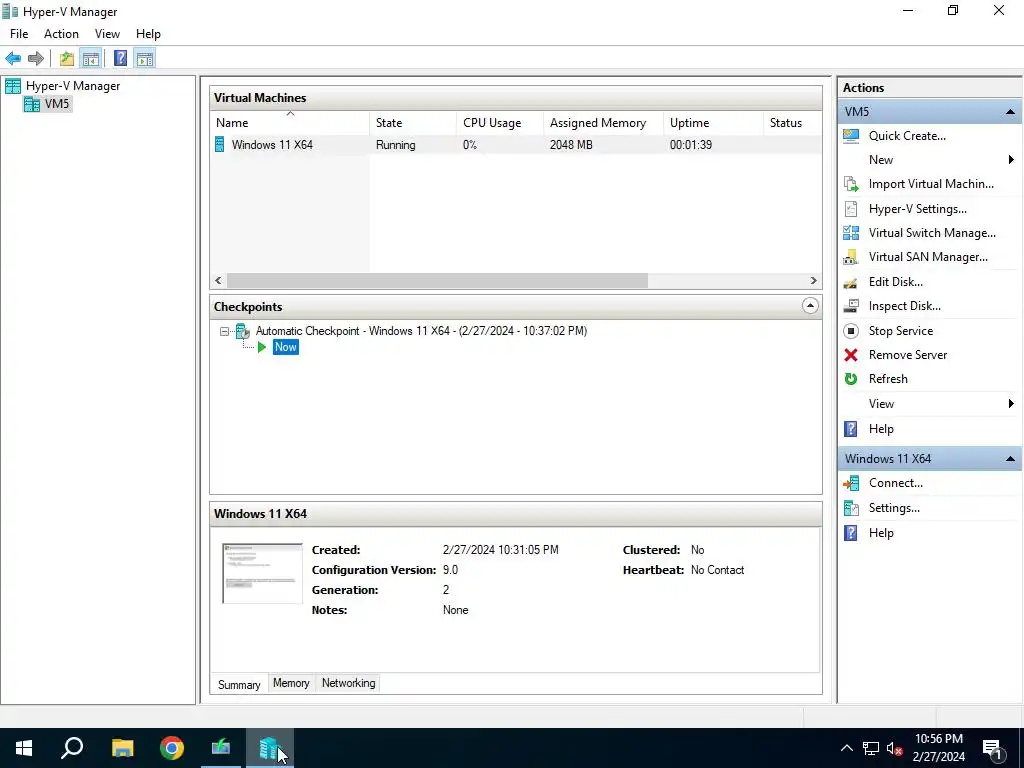Screen dimensions: 1024x768
Task: Click the toolbar Help question-mark icon
Action: point(120,59)
